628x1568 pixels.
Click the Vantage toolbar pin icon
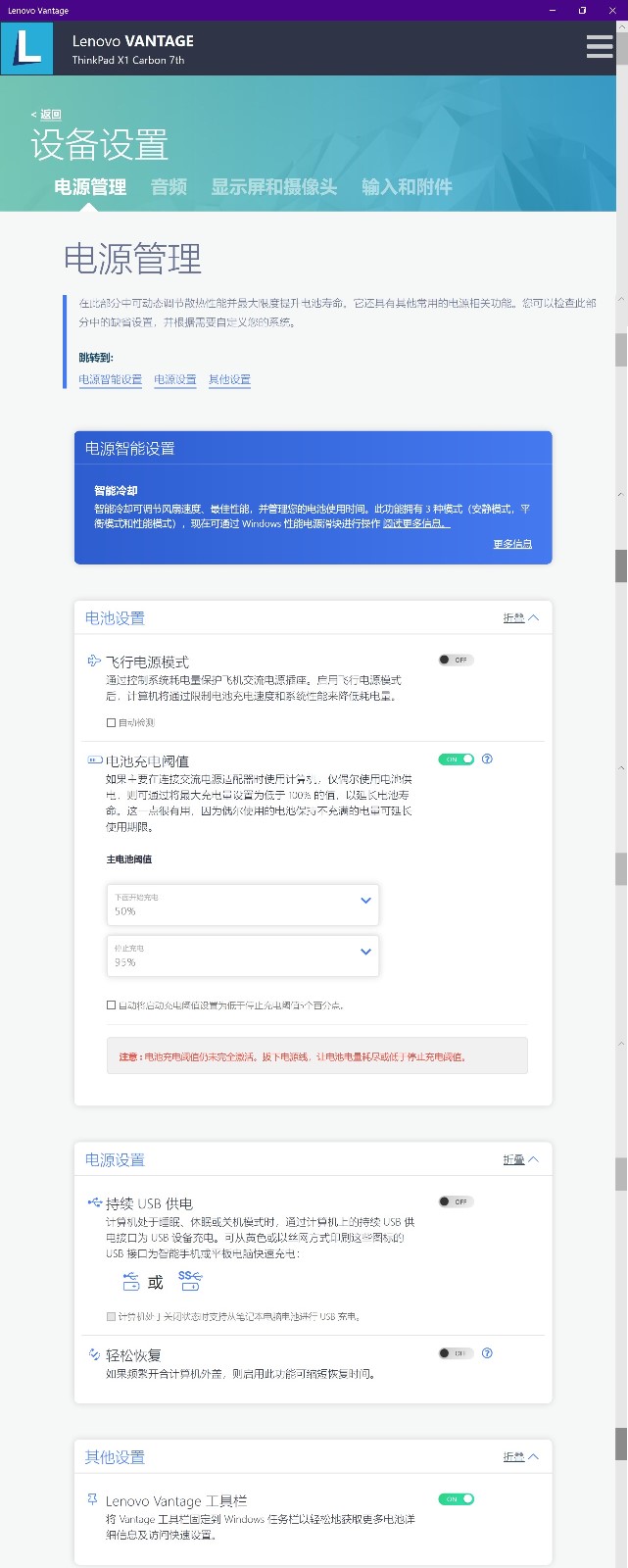93,1499
